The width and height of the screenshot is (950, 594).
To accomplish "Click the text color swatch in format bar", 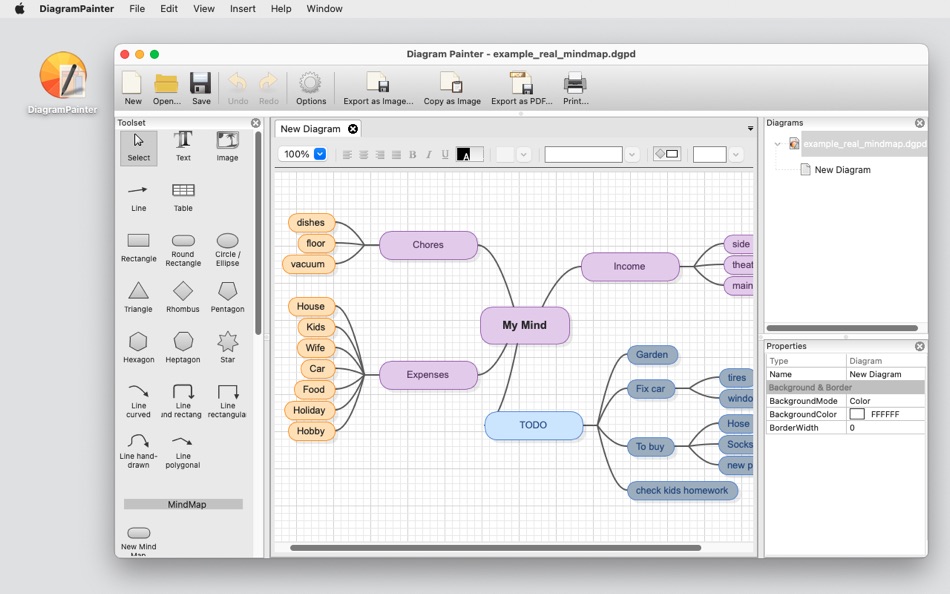I will point(470,155).
